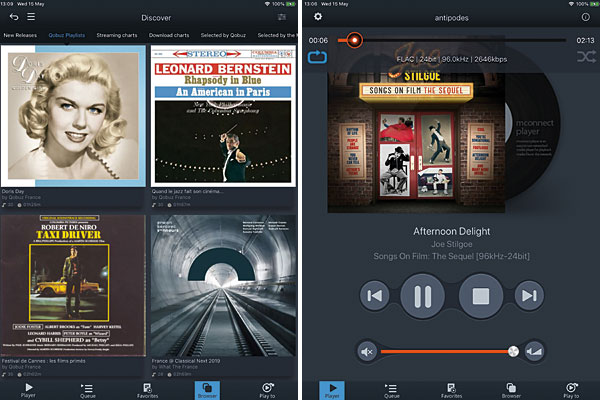Click 'France @ Classical Next 2019' title
Screen dimensions: 600x400
click(x=186, y=361)
